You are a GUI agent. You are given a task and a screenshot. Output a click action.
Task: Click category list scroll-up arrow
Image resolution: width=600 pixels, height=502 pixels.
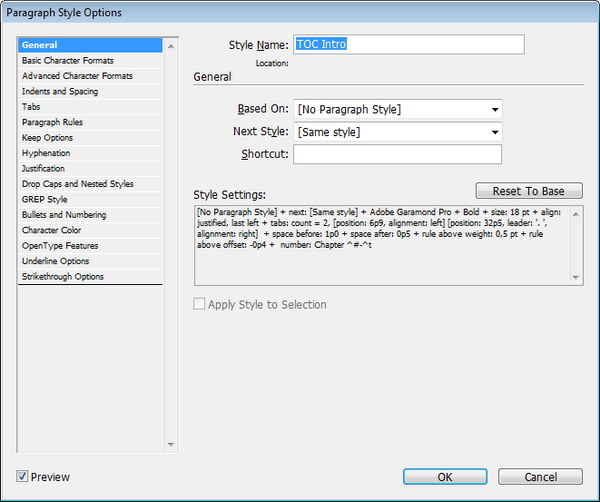[x=171, y=46]
